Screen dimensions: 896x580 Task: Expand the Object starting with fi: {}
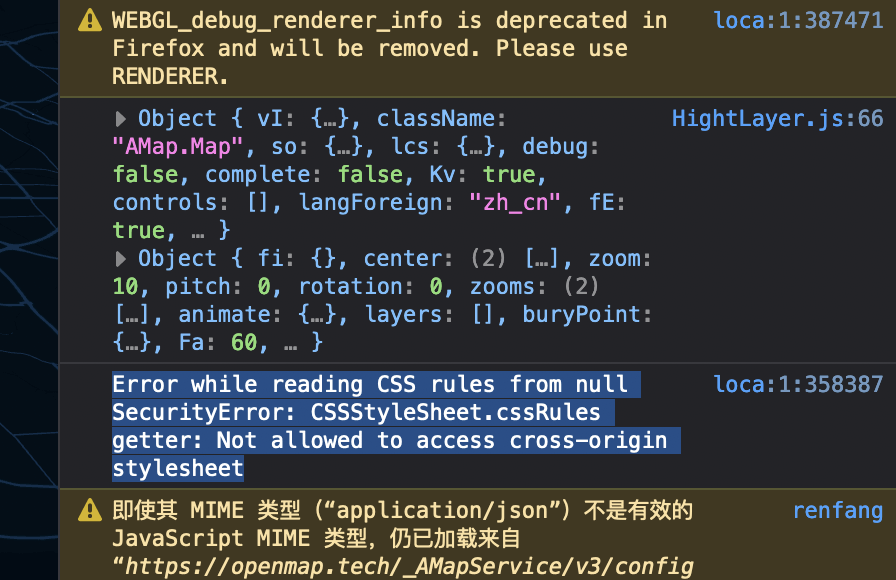tap(122, 259)
